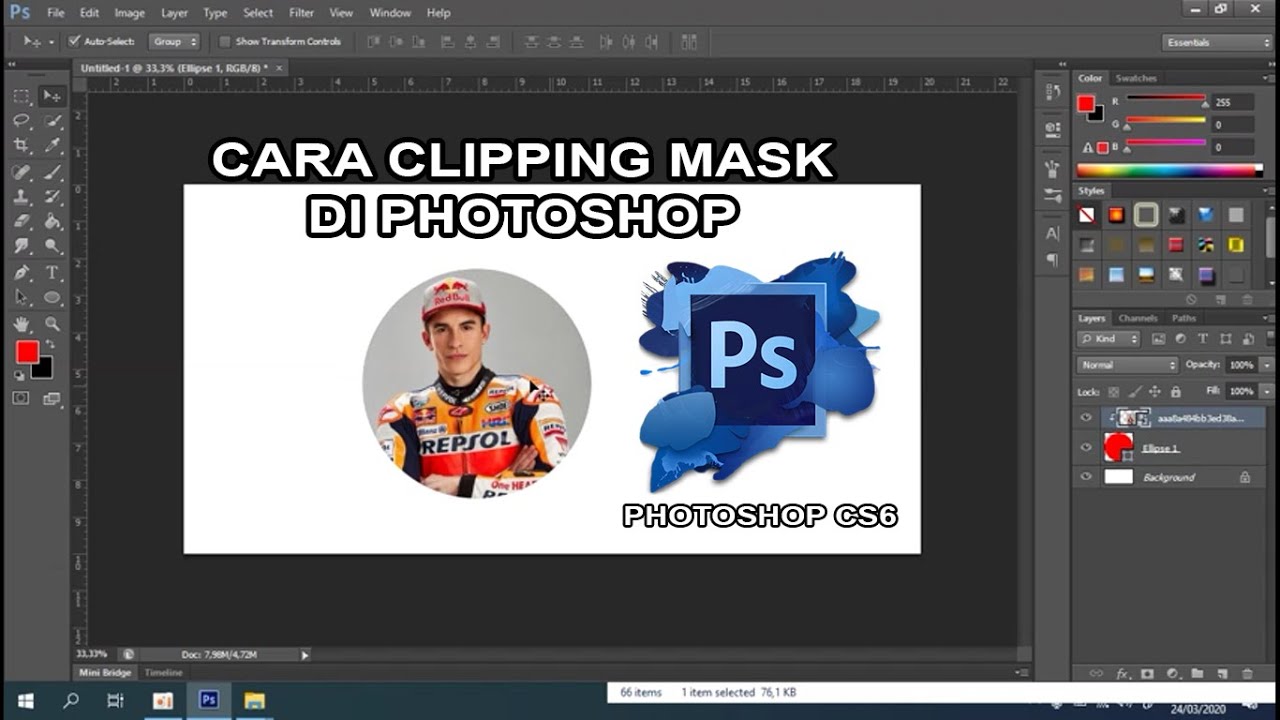Open the Character panel icon
Image resolution: width=1280 pixels, height=720 pixels.
1052,234
